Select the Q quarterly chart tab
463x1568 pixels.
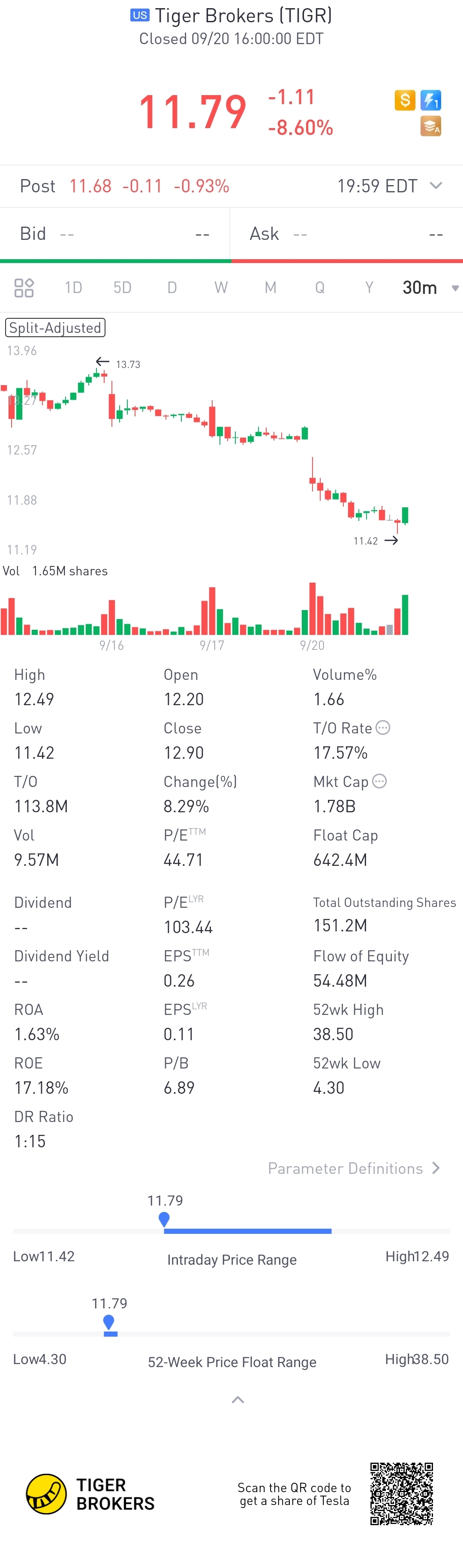click(320, 287)
